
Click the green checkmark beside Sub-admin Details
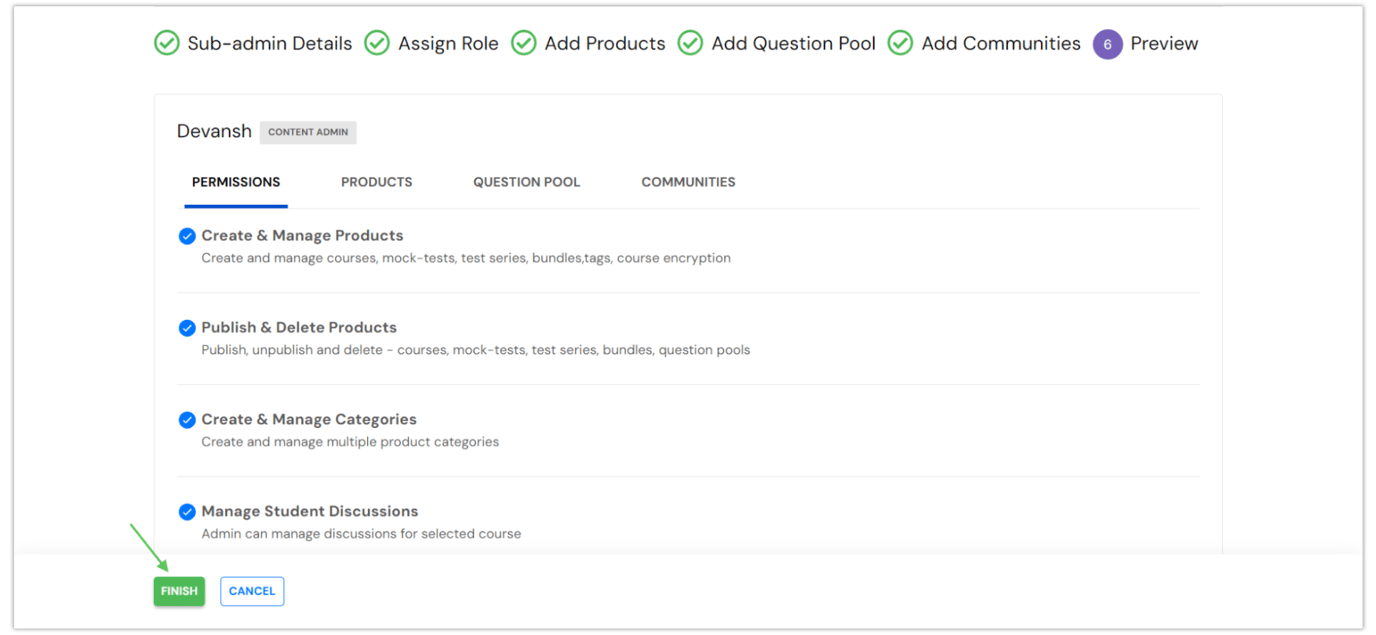[166, 43]
